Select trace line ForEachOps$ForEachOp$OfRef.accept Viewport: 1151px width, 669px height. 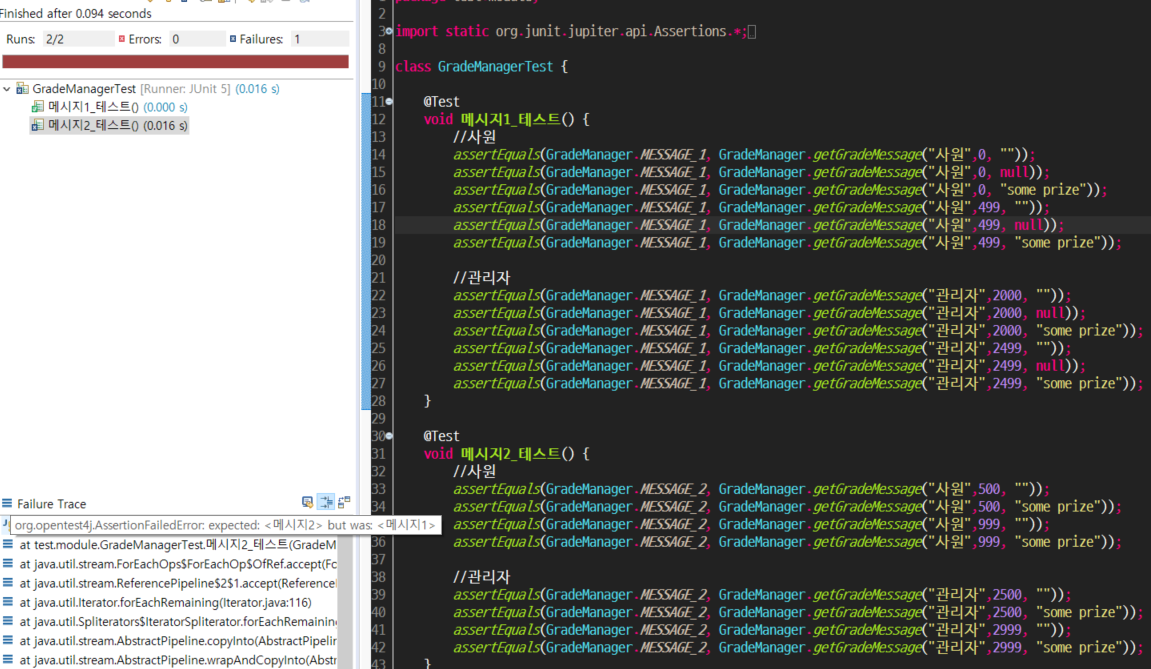click(x=178, y=564)
